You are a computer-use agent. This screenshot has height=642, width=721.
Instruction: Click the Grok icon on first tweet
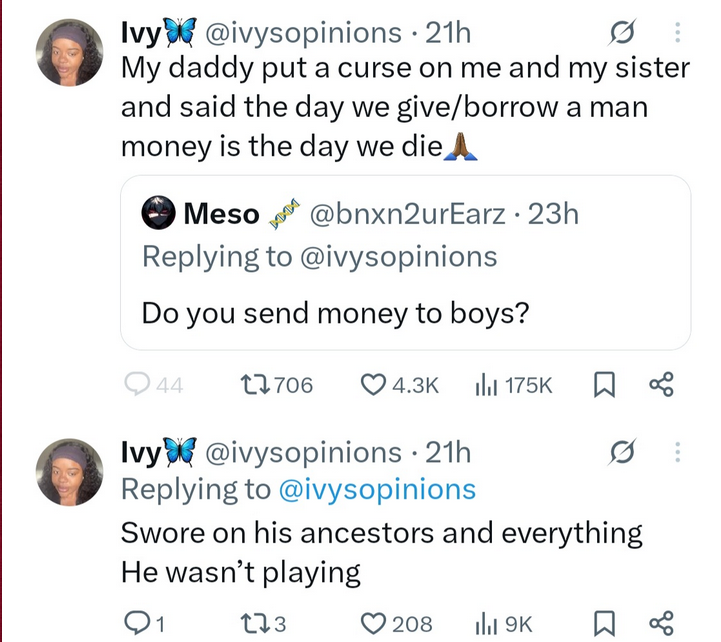(619, 35)
